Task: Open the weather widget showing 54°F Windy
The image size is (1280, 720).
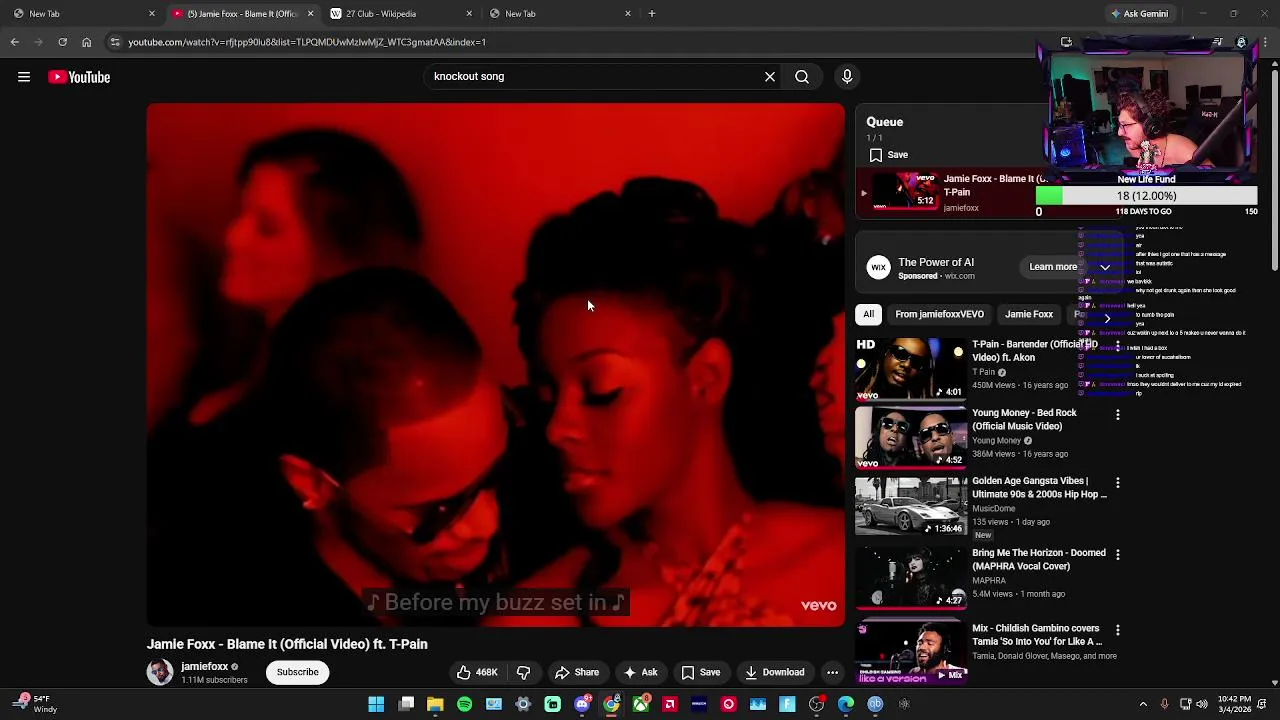Action: 35,704
